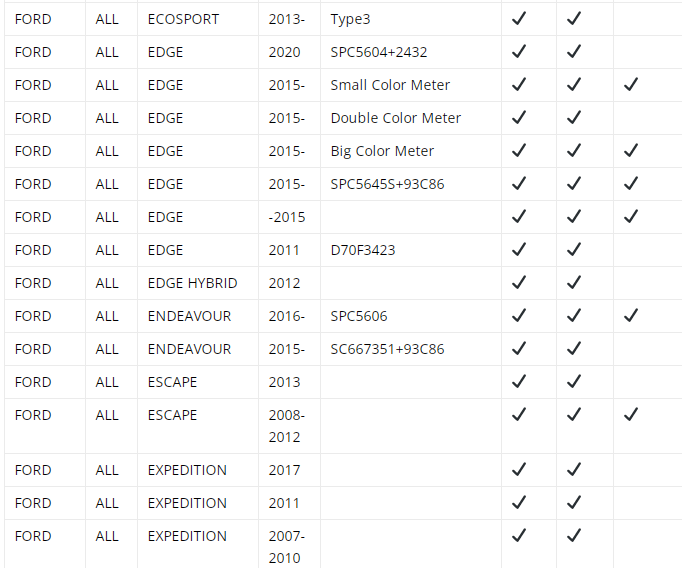Image resolution: width=689 pixels, height=568 pixels.
Task: Click the third checkmark in the EDGE -2015 row
Action: [x=631, y=216]
